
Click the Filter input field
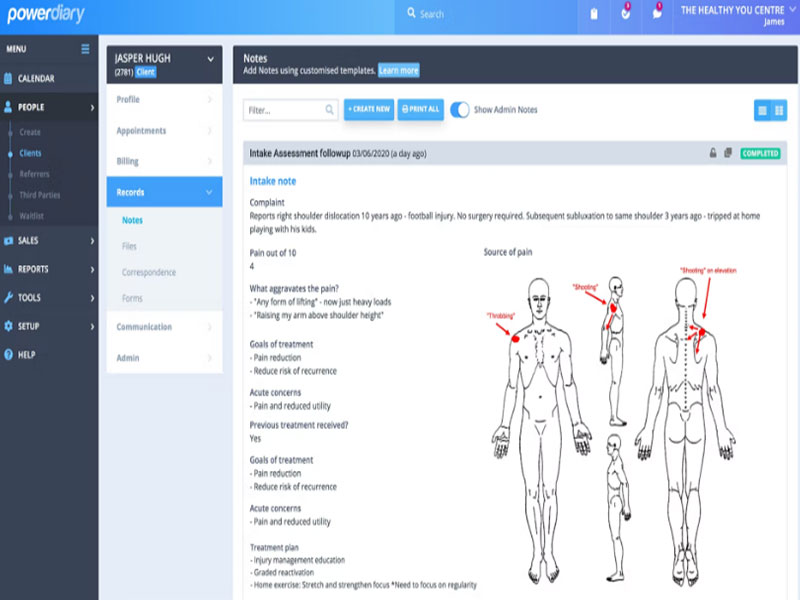click(290, 110)
